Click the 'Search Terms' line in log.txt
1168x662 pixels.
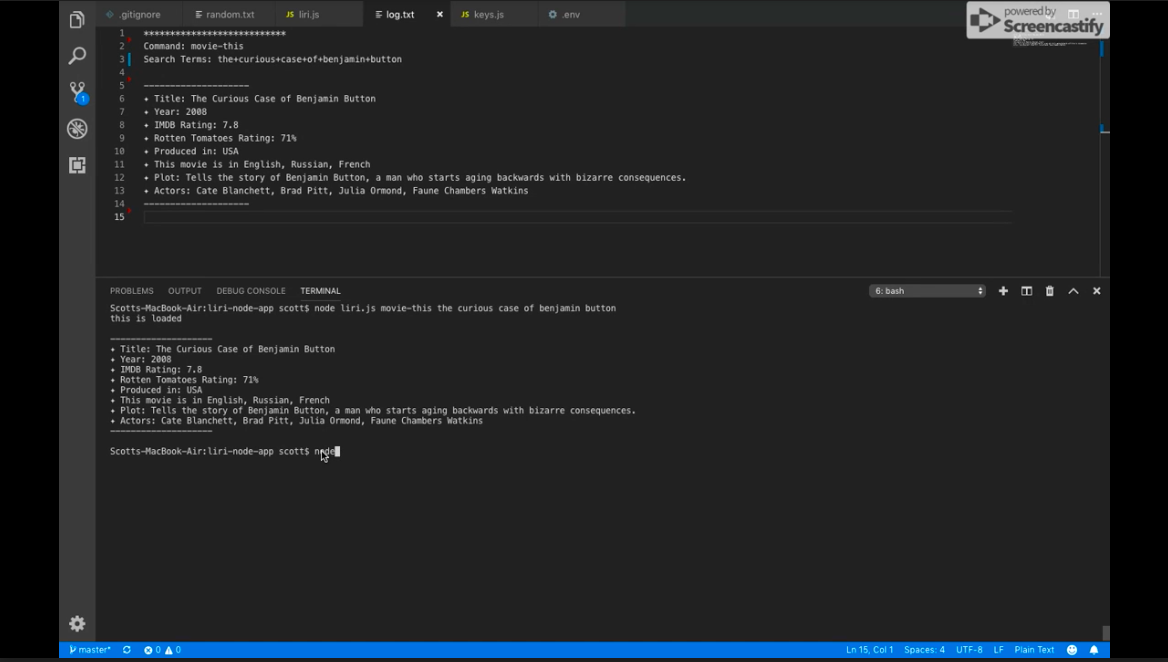point(273,60)
